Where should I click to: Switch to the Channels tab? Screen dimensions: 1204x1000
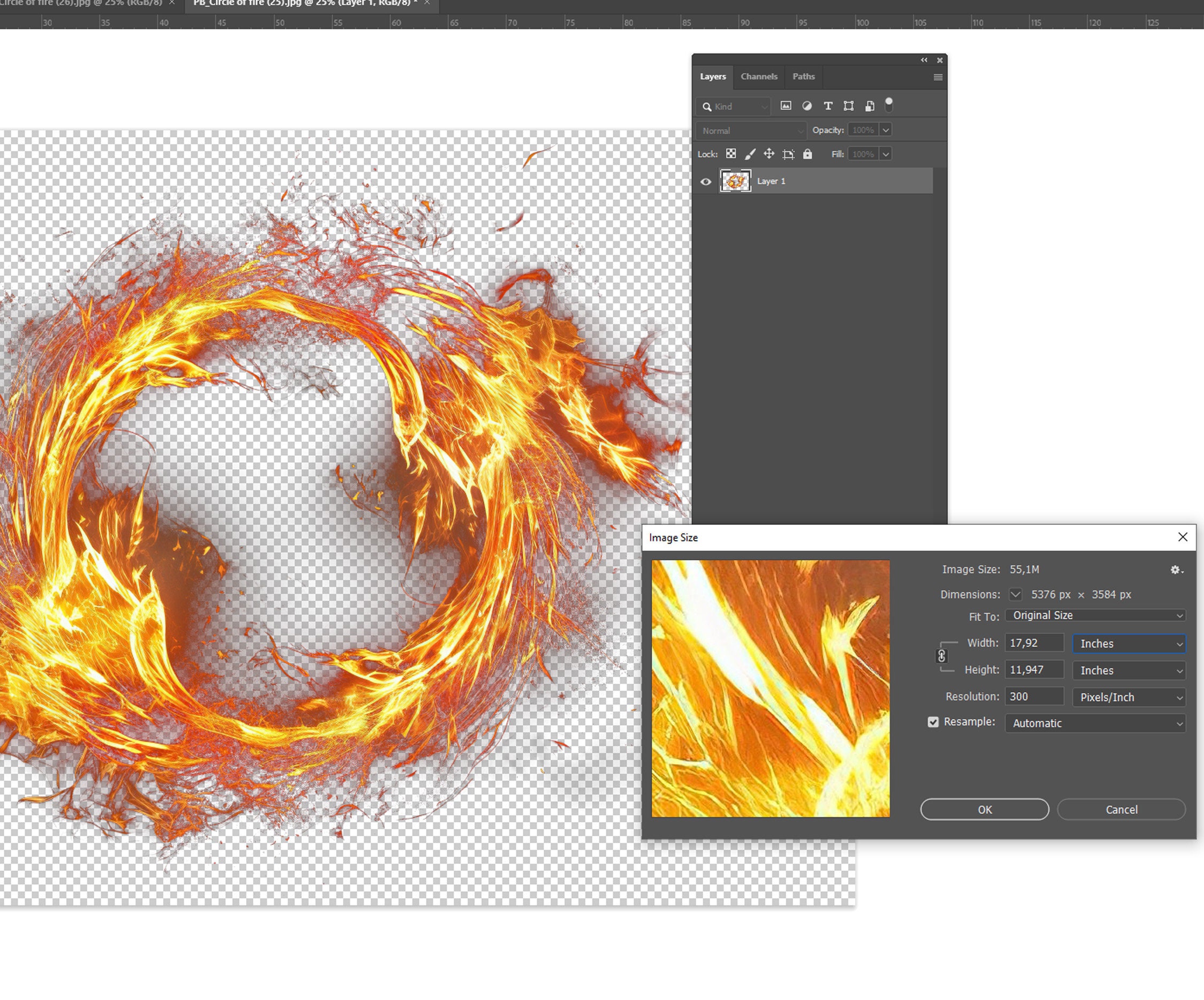tap(759, 77)
